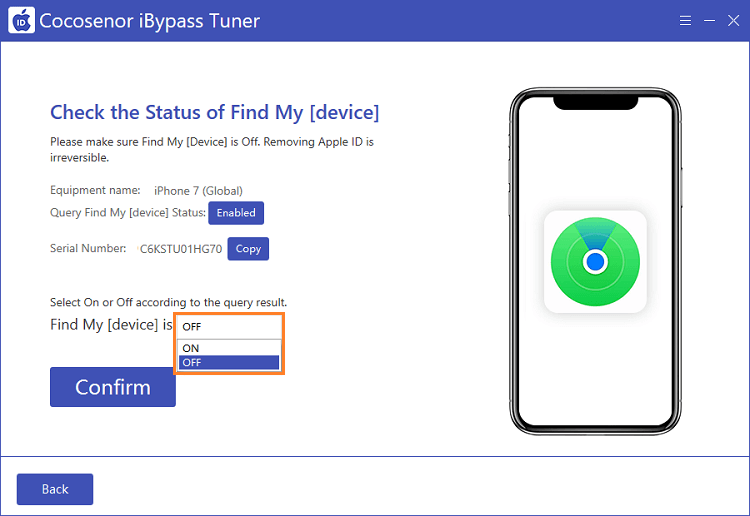750x516 pixels.
Task: Close the iBypass Tuner window
Action: coord(733,21)
